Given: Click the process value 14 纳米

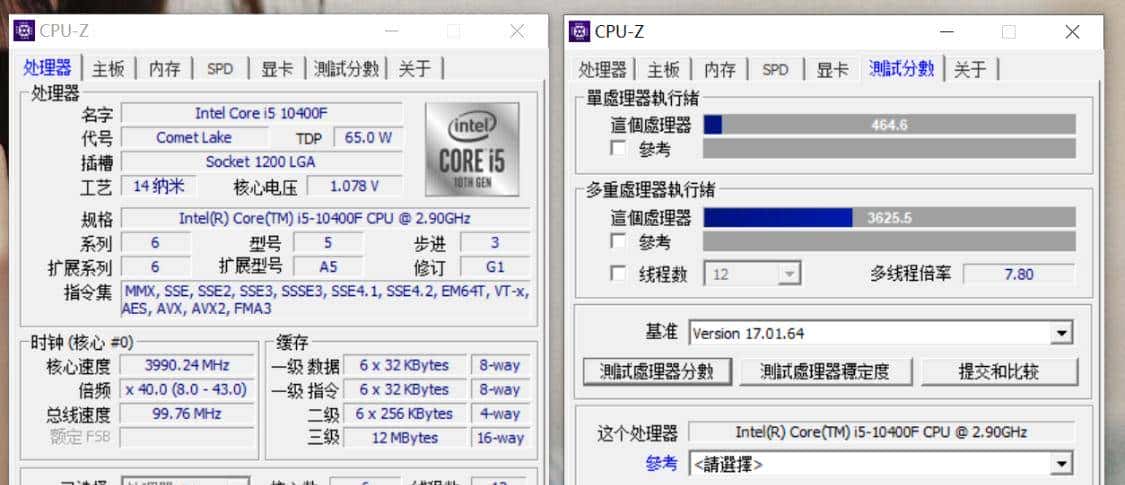Looking at the screenshot, I should (158, 187).
